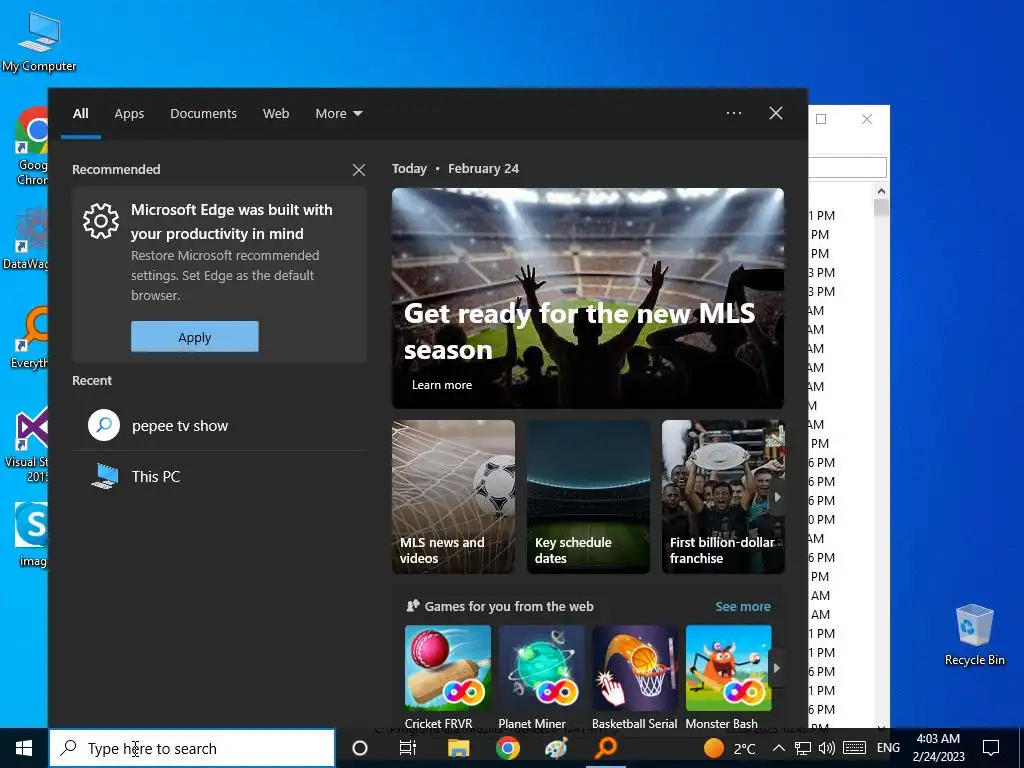Click the magnifier icon beside pepee tv show
The image size is (1024, 768).
[x=104, y=425]
